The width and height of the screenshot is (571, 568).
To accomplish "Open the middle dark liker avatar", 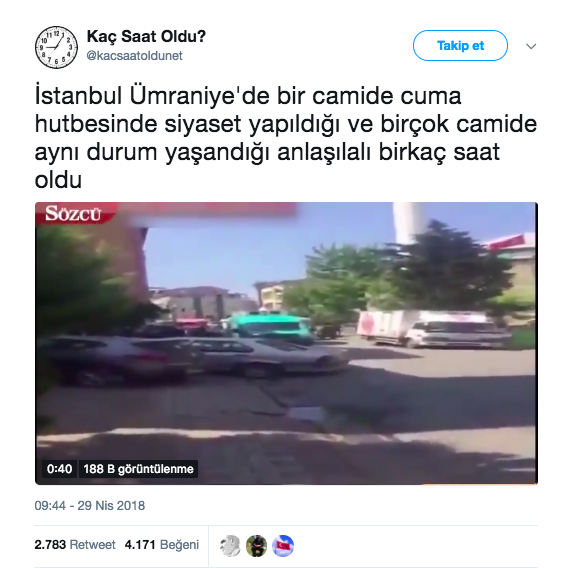I will 256,545.
